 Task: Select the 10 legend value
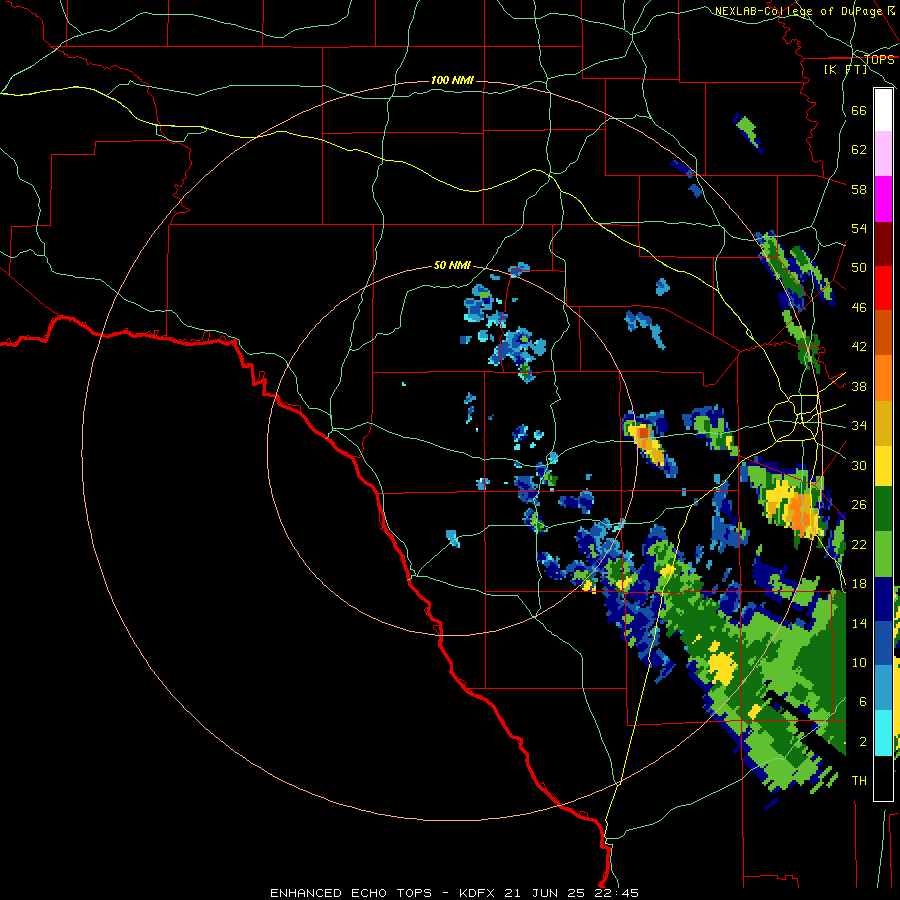pyautogui.click(x=859, y=662)
